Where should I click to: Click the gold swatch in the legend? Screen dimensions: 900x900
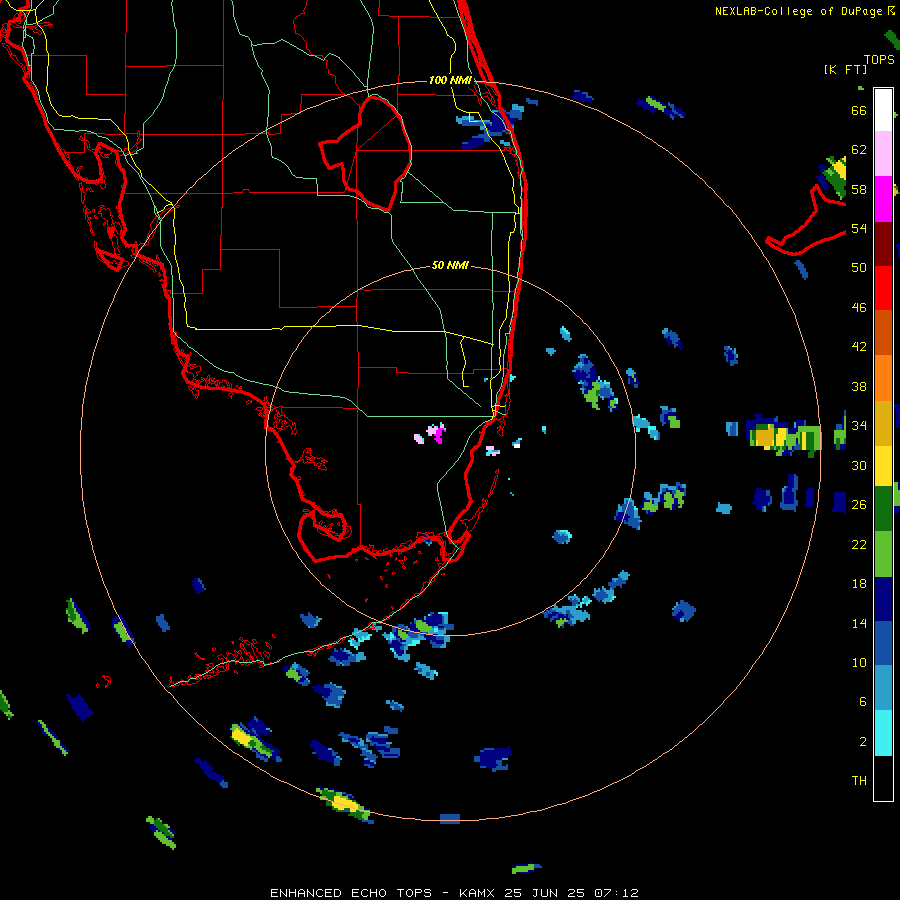point(883,422)
